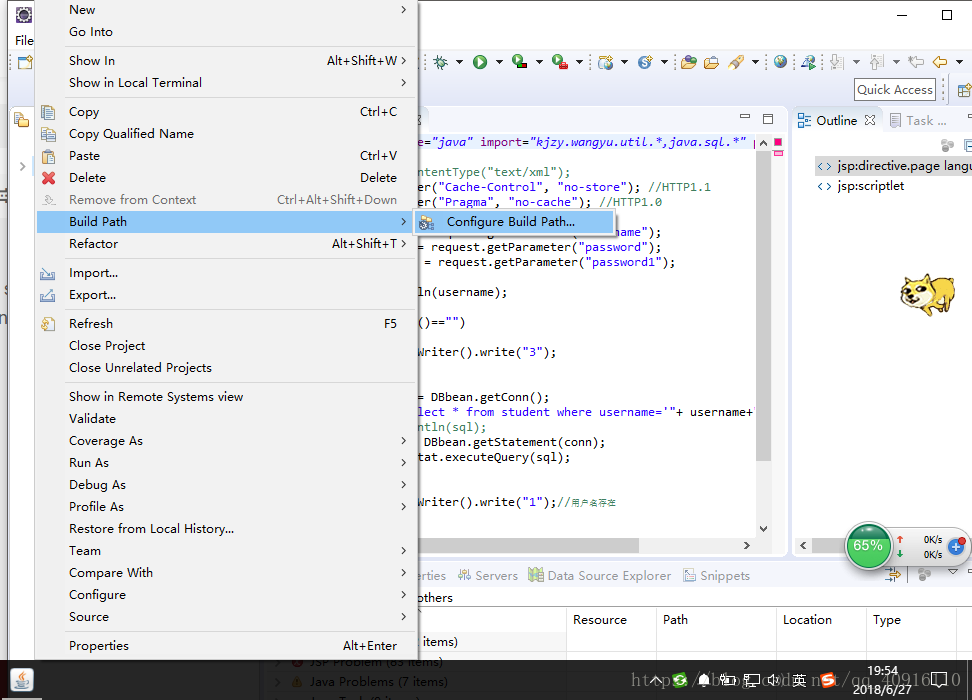Click the New file icon under File menu
The width and height of the screenshot is (972, 700).
click(25, 63)
